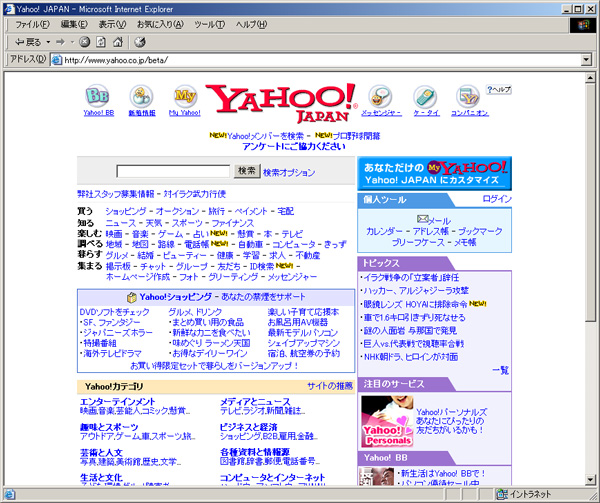Click DVDソフトをチェック link
Viewport: 600px width, 503px height.
pyautogui.click(x=114, y=312)
